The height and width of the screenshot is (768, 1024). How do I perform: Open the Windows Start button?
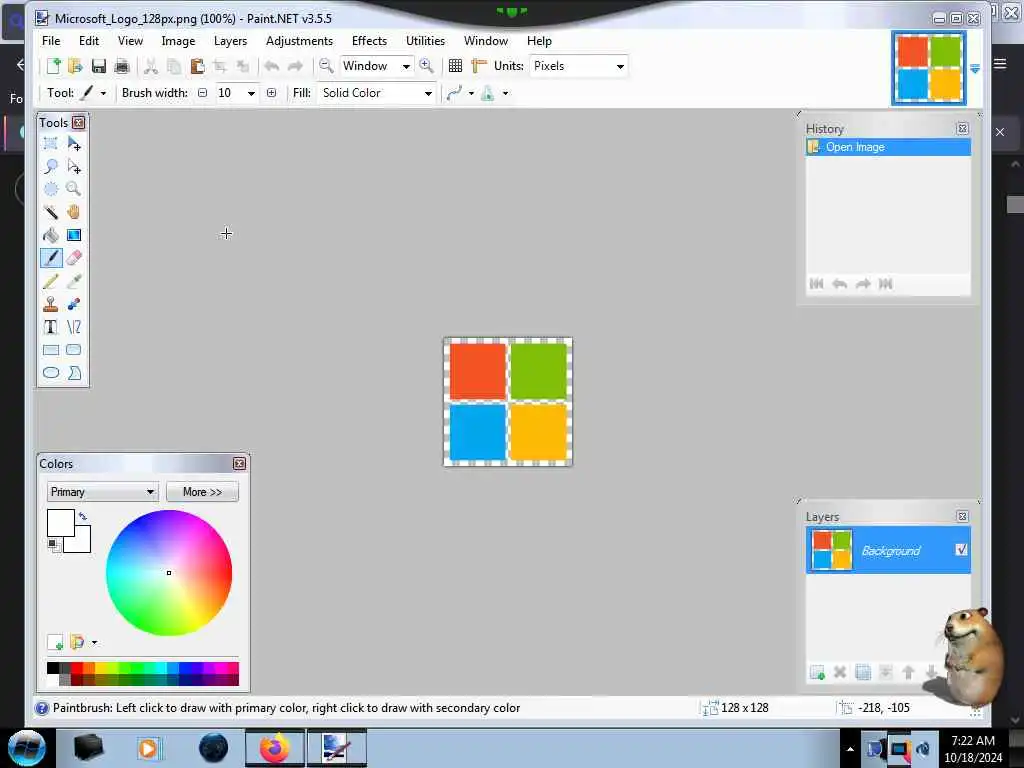(x=26, y=748)
